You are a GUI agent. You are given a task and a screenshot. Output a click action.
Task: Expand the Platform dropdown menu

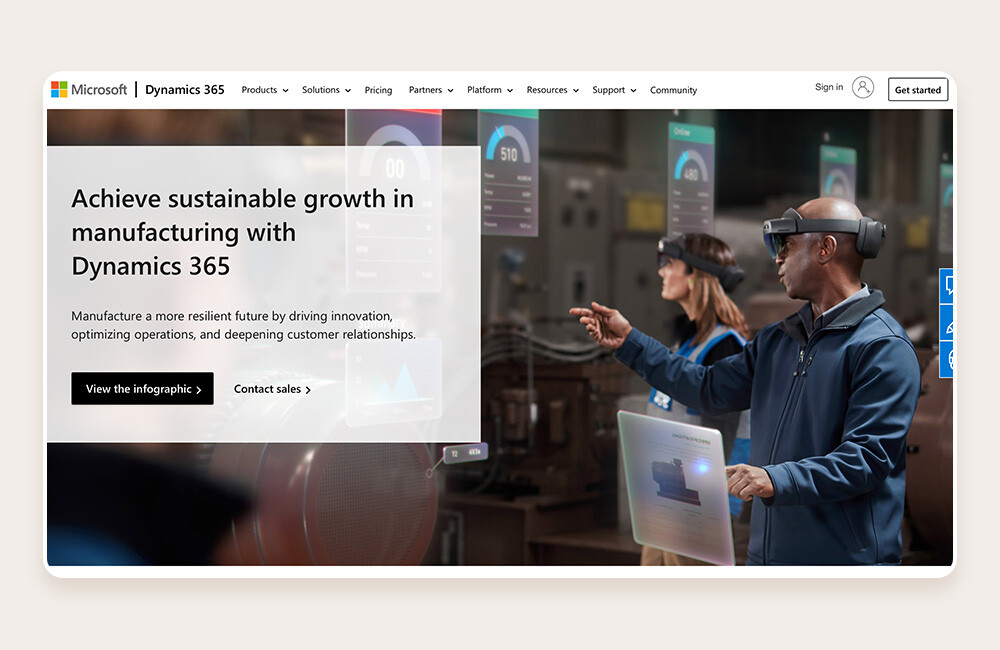[490, 90]
